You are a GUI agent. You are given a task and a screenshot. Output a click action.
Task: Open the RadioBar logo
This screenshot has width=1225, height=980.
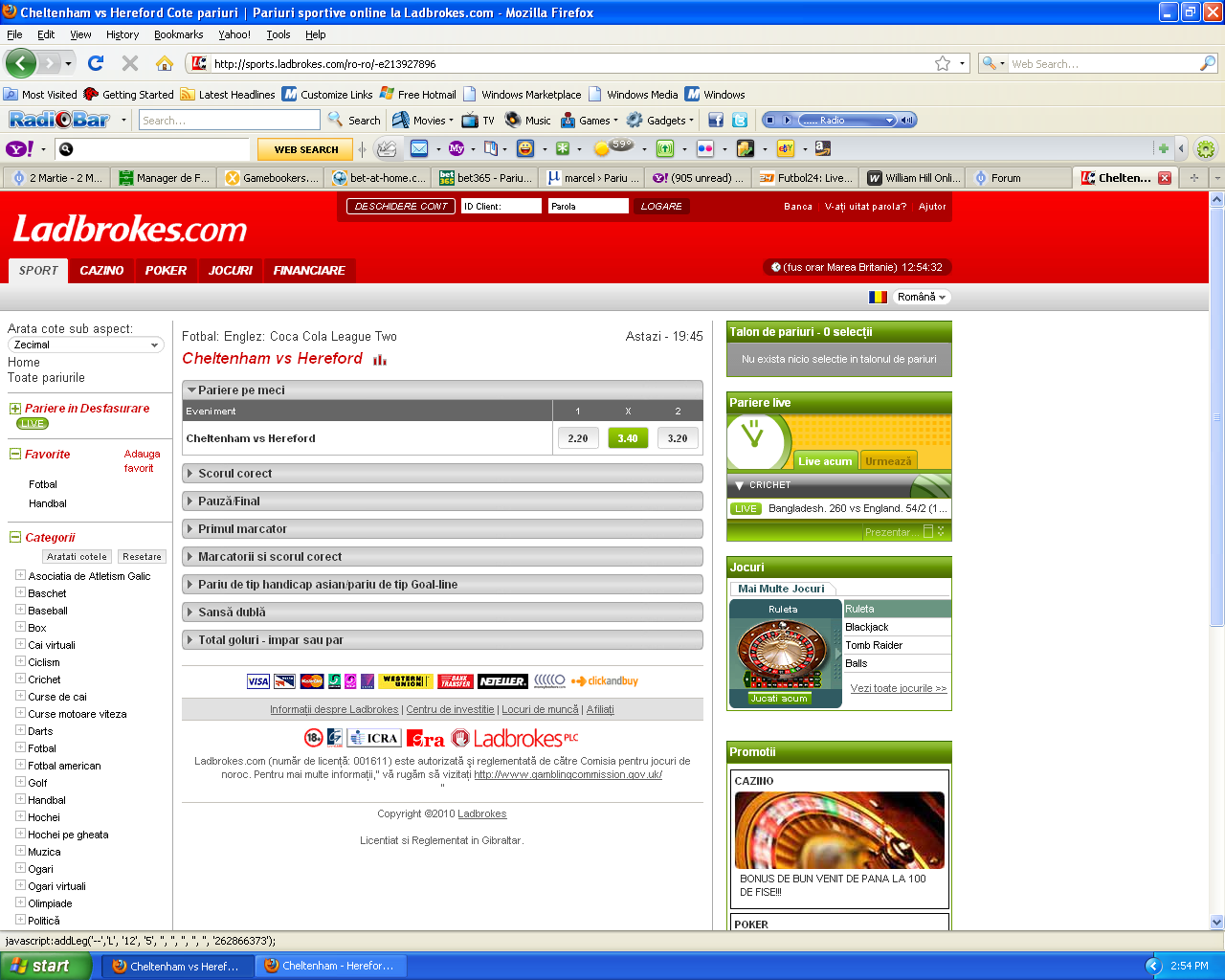(59, 120)
